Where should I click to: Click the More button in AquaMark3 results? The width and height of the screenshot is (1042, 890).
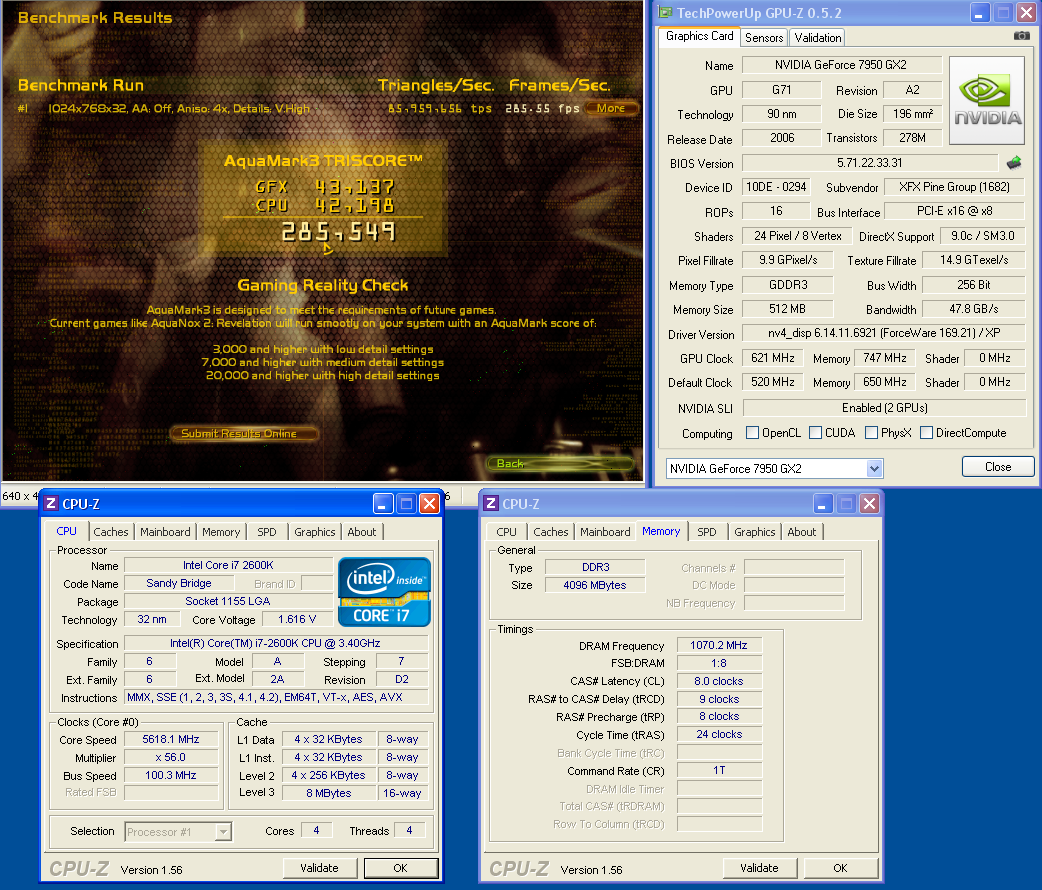[611, 108]
